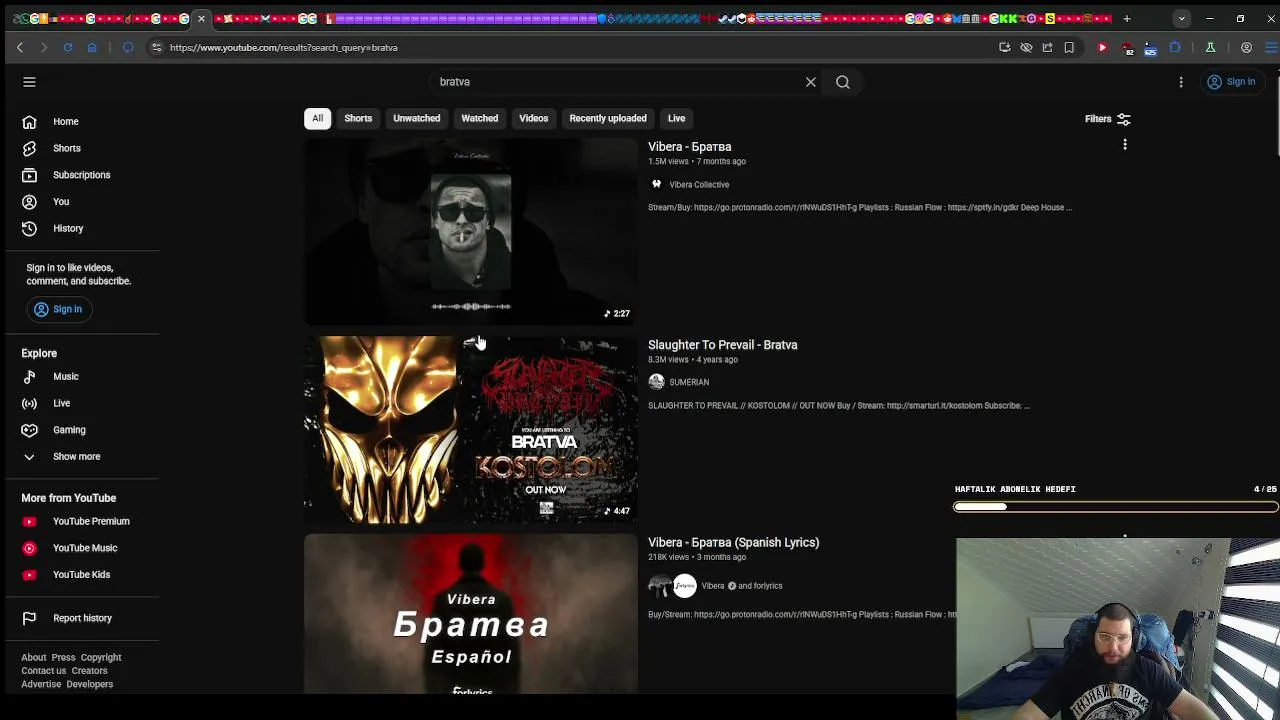Image resolution: width=1280 pixels, height=720 pixels.
Task: Click the red play extension icon in toolbar
Action: [1102, 47]
